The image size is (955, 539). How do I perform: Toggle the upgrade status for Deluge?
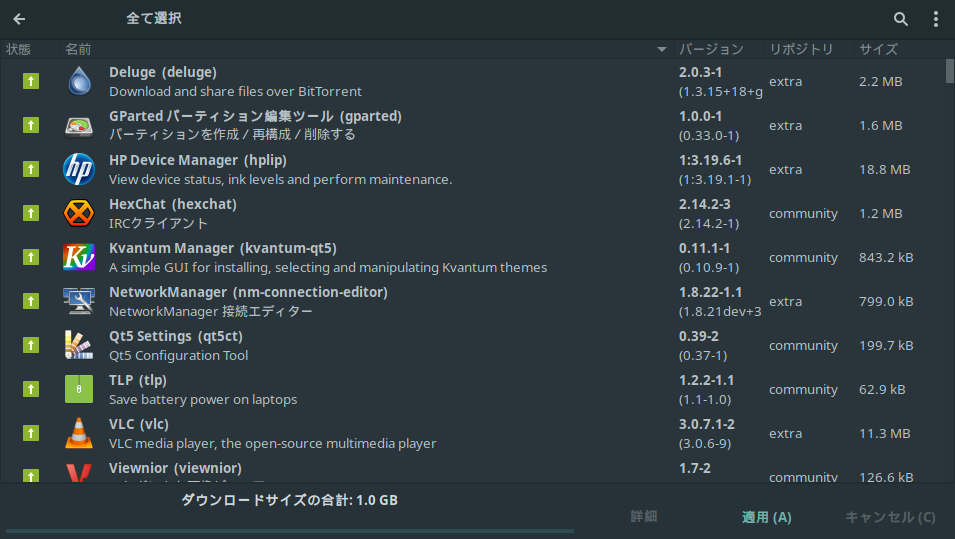pyautogui.click(x=31, y=81)
